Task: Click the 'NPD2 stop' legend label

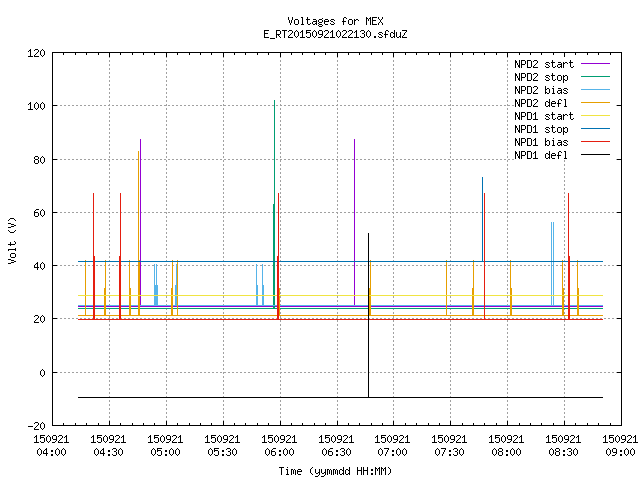Action: click(541, 77)
